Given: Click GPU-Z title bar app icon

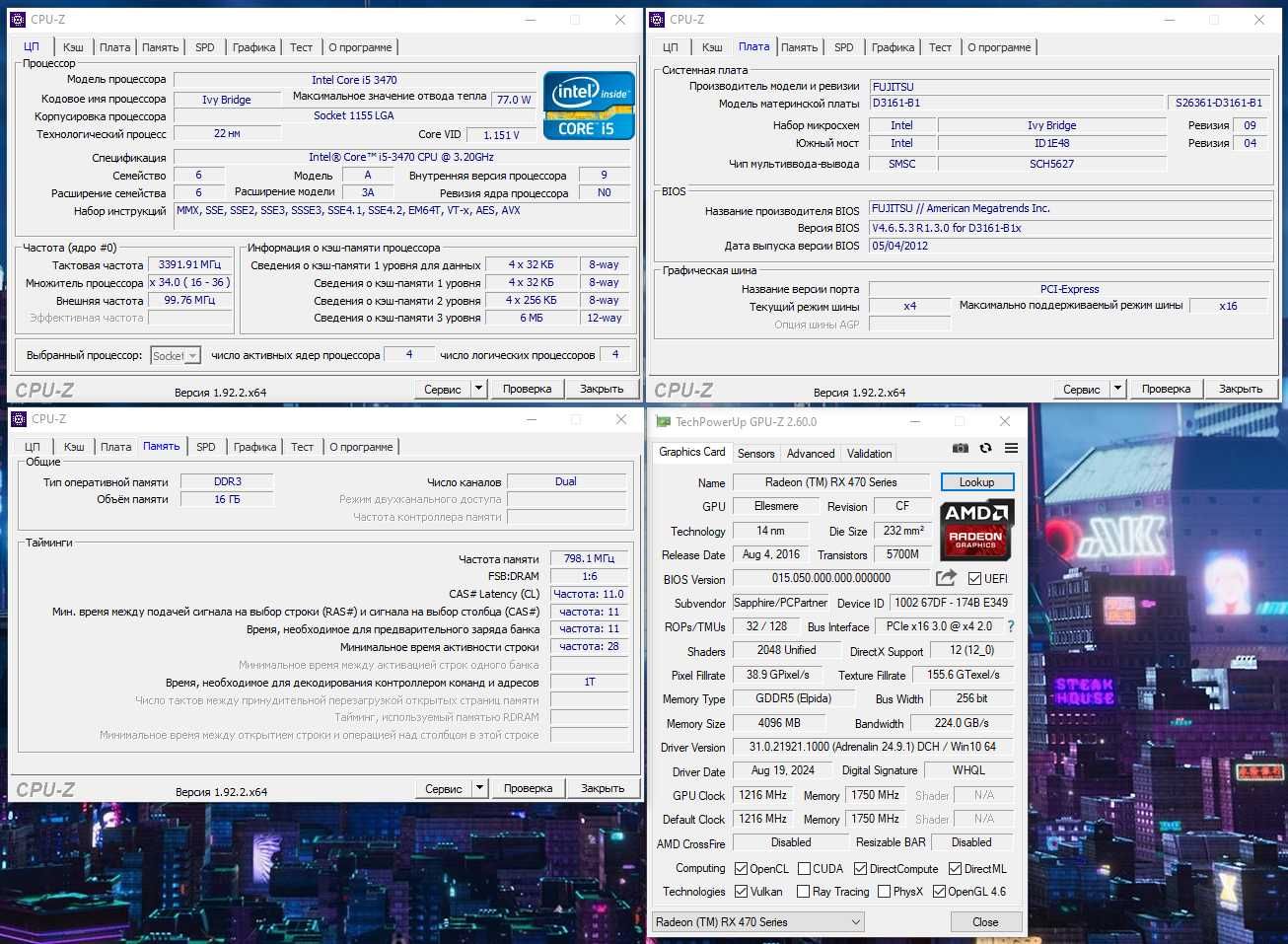Looking at the screenshot, I should tap(663, 421).
